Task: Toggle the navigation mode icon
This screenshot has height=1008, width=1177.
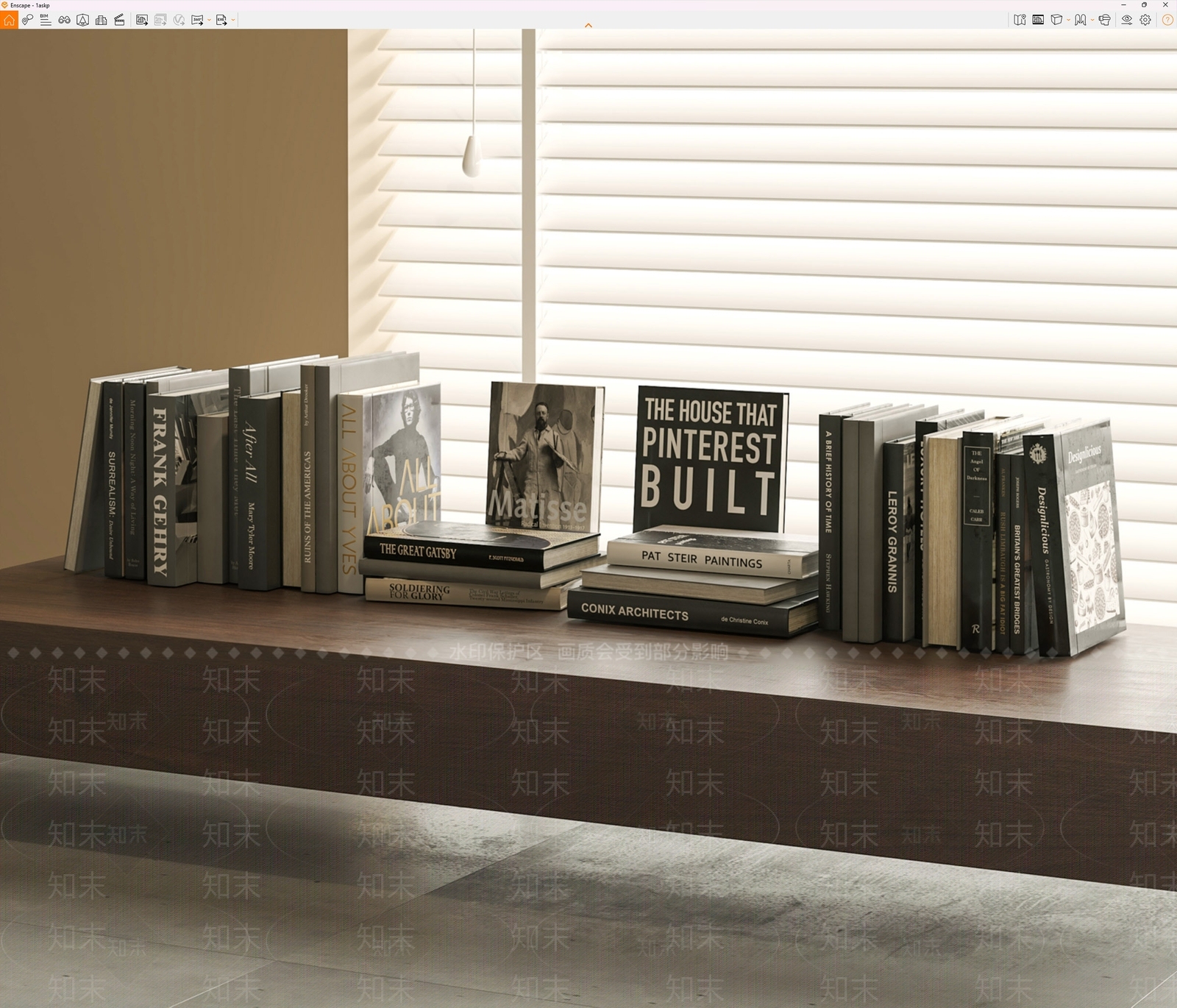Action: (x=1080, y=20)
